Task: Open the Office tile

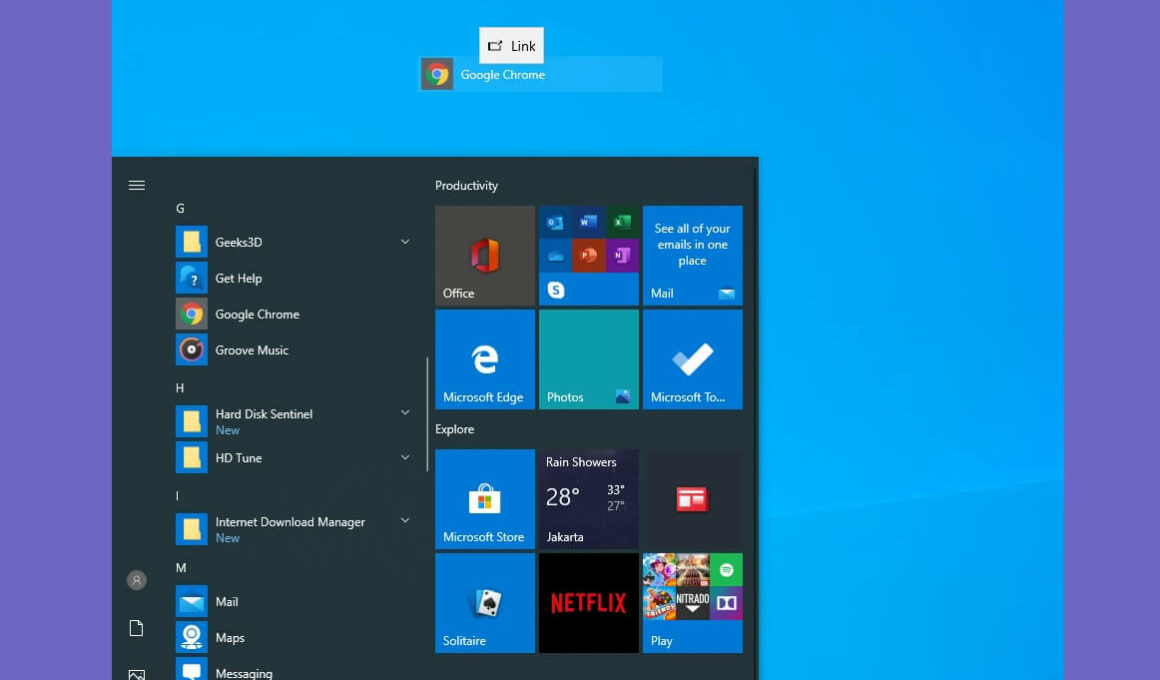Action: [x=485, y=256]
